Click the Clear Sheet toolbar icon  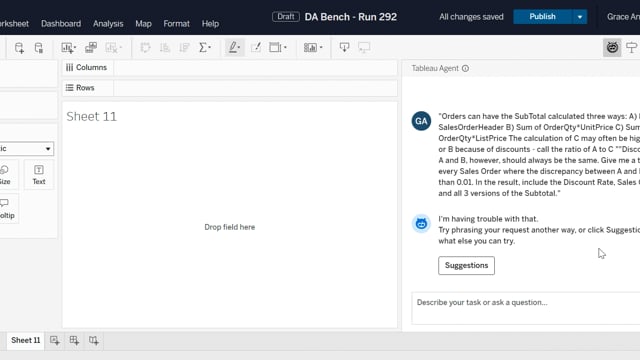click(113, 48)
